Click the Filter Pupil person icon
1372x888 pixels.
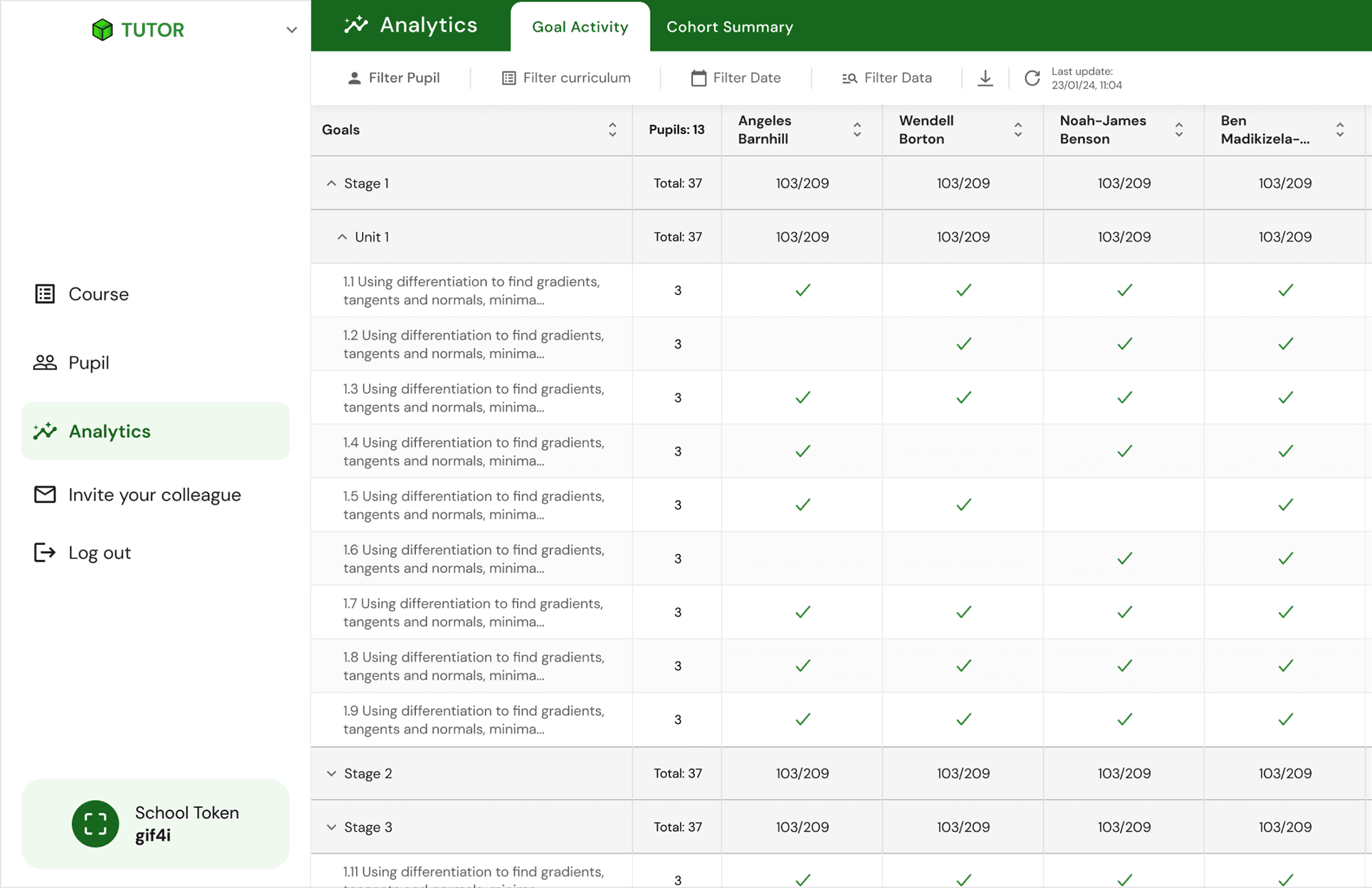354,78
